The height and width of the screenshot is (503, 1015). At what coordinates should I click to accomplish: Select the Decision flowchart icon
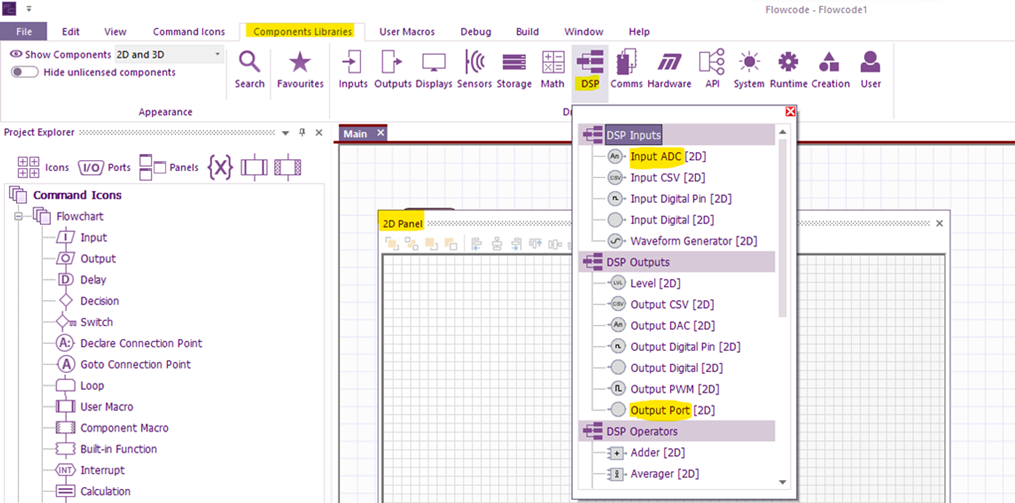(x=88, y=301)
